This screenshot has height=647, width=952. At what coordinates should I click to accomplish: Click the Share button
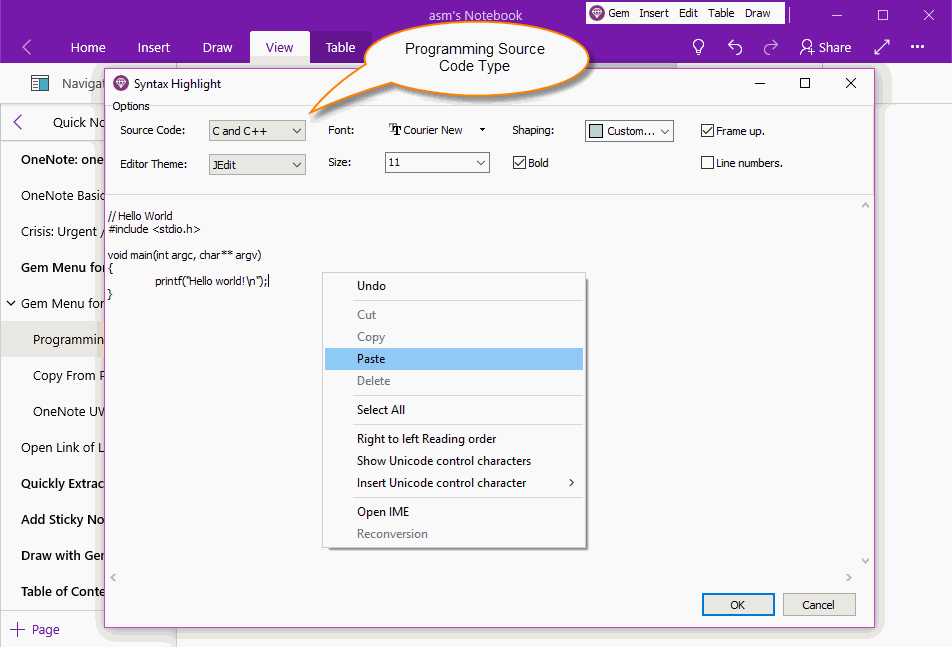click(x=825, y=47)
